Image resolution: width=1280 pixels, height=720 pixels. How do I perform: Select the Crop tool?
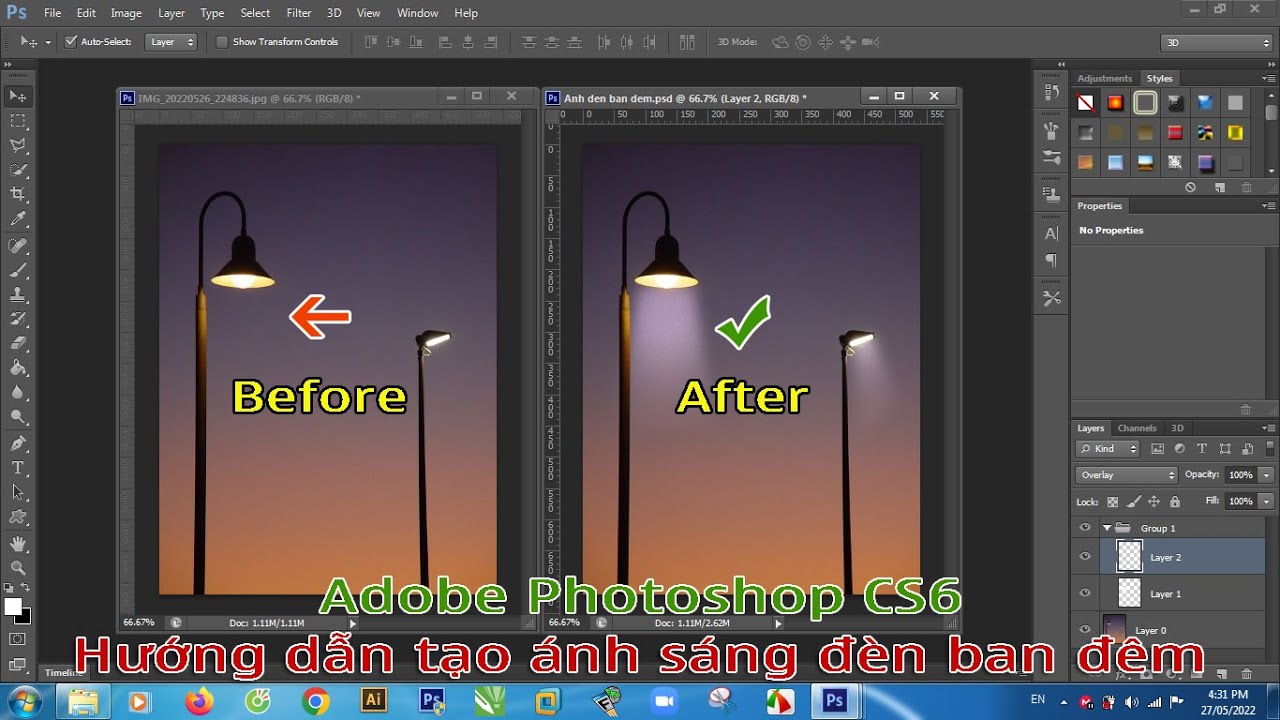[18, 195]
